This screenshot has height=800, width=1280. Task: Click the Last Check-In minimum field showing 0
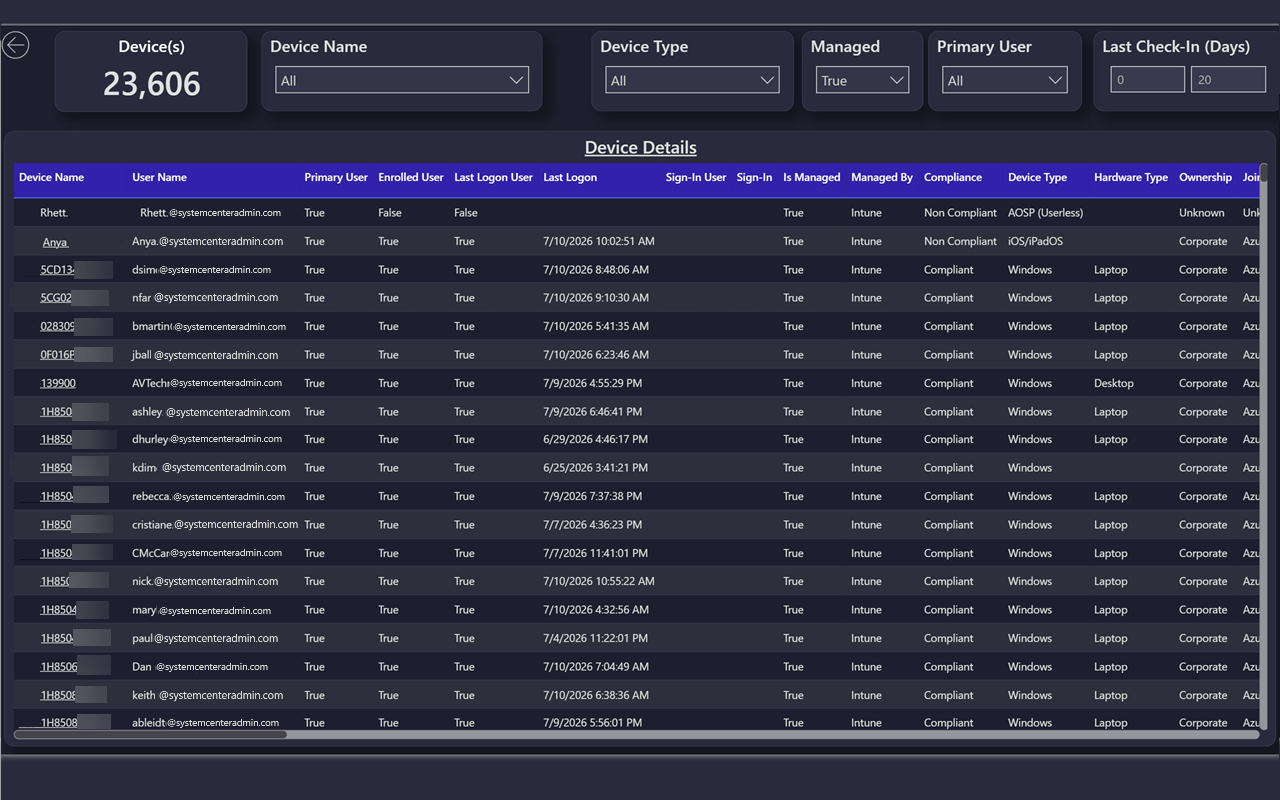[x=1148, y=80]
